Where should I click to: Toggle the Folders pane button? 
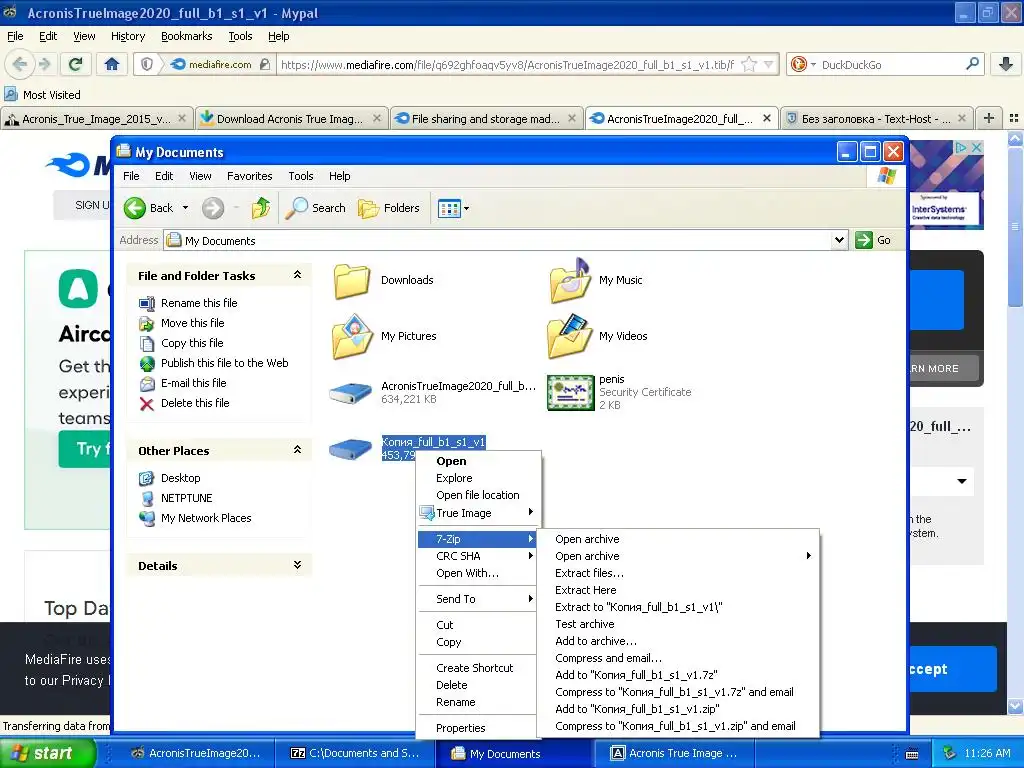pyautogui.click(x=389, y=208)
